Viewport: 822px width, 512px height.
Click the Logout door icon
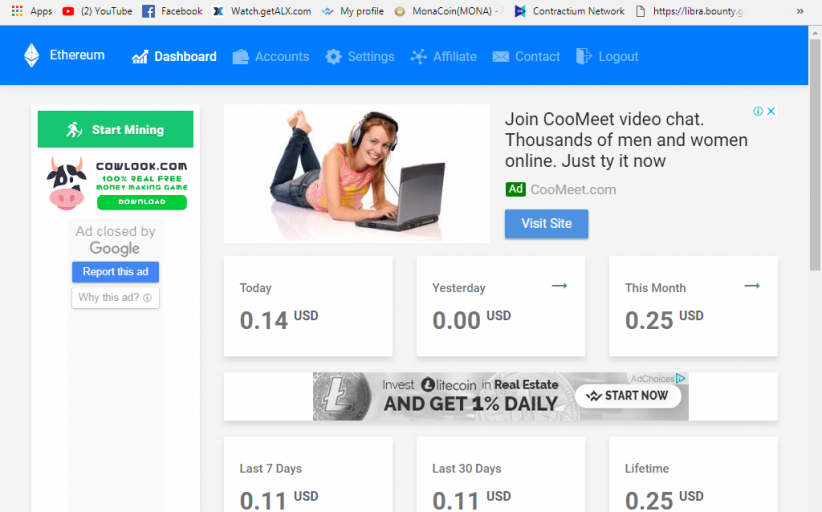(x=585, y=57)
